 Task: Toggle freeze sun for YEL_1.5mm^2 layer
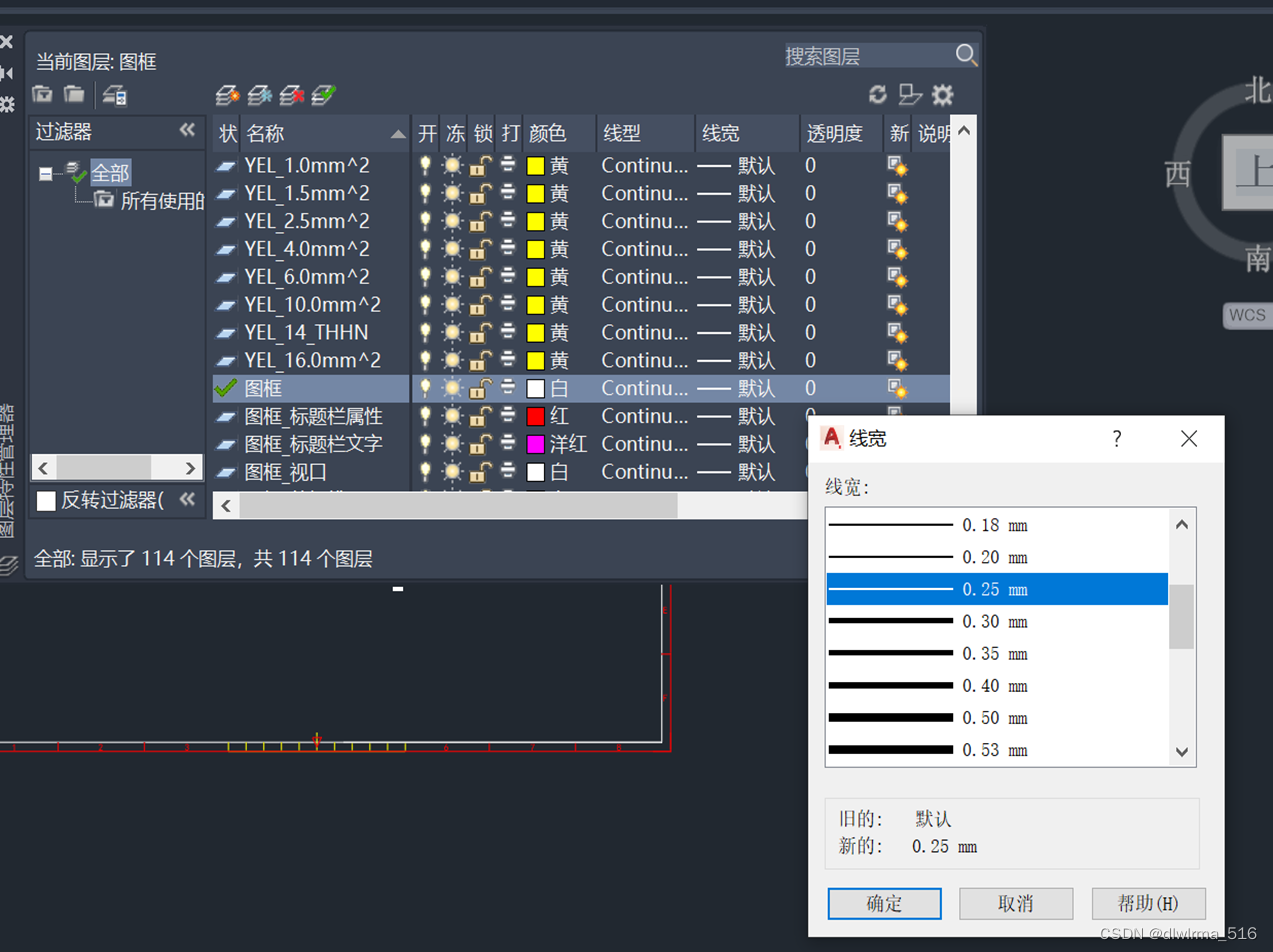coord(453,193)
